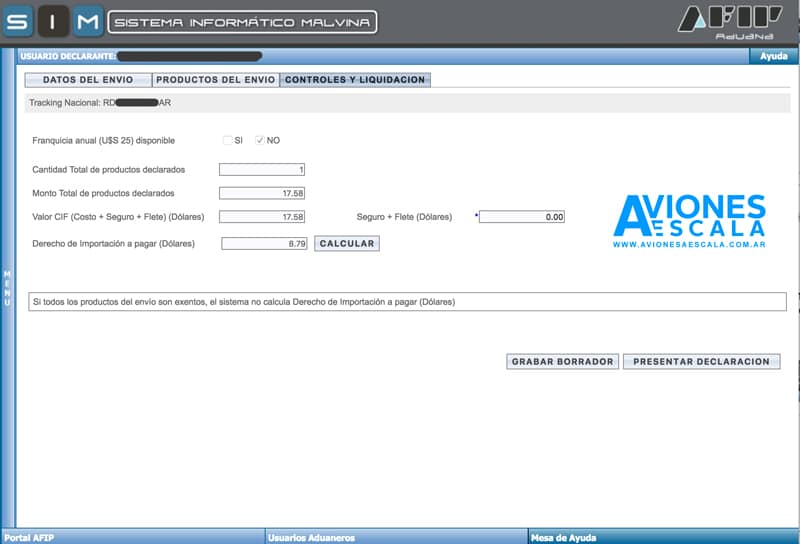Viewport: 800px width, 544px height.
Task: Select the Controles y Liquidacion tab
Action: pos(355,80)
